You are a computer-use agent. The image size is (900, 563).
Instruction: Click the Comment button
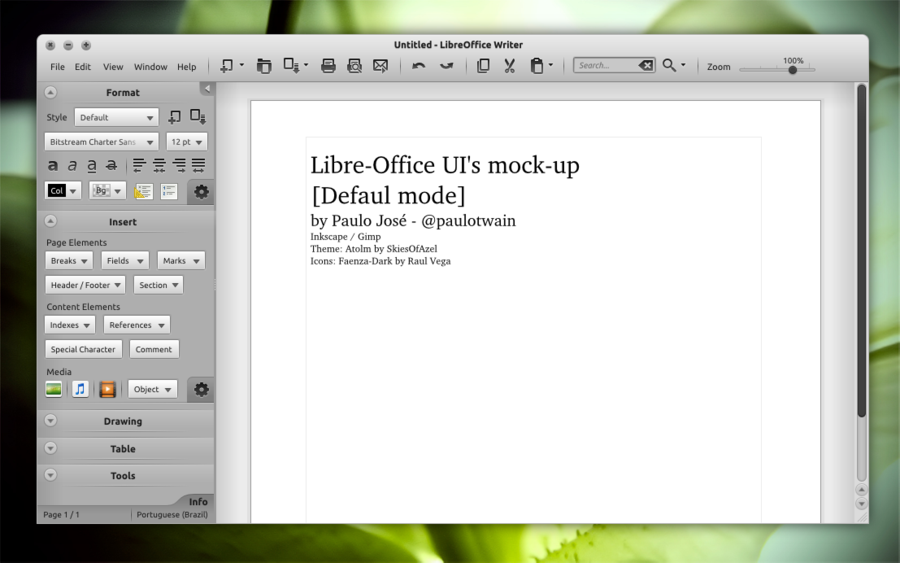point(154,349)
